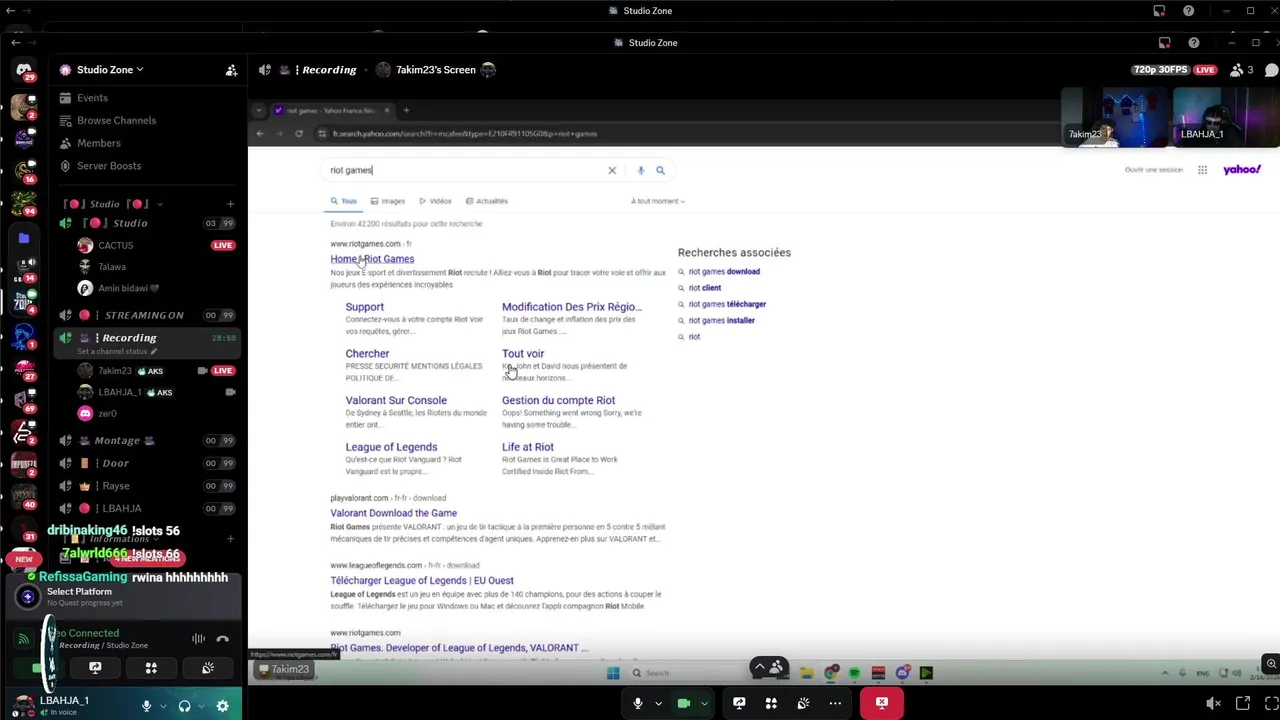Open Help icon in the title bar
The image size is (1280, 720).
1193,43
